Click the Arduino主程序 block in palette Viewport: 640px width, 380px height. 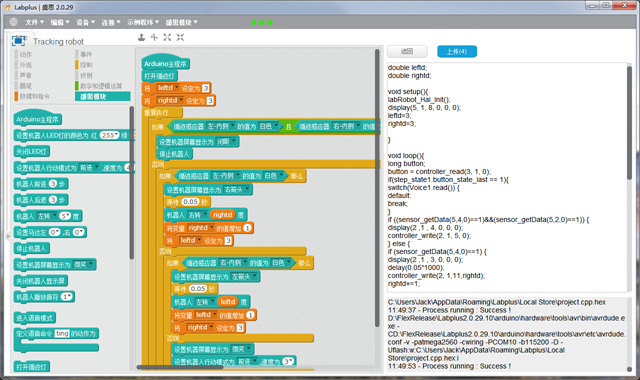point(37,118)
